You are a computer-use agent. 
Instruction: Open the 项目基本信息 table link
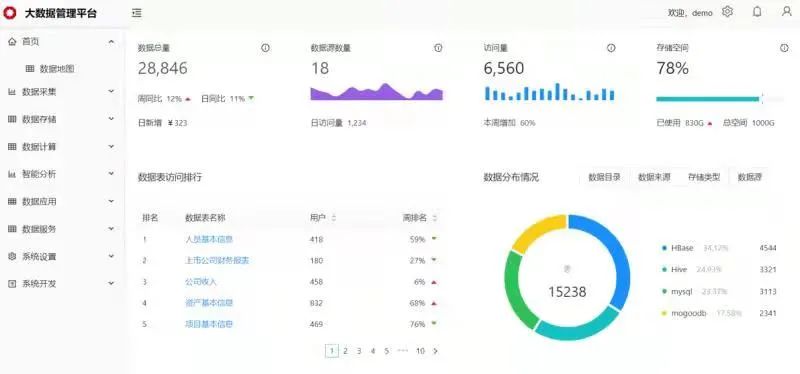click(x=209, y=324)
